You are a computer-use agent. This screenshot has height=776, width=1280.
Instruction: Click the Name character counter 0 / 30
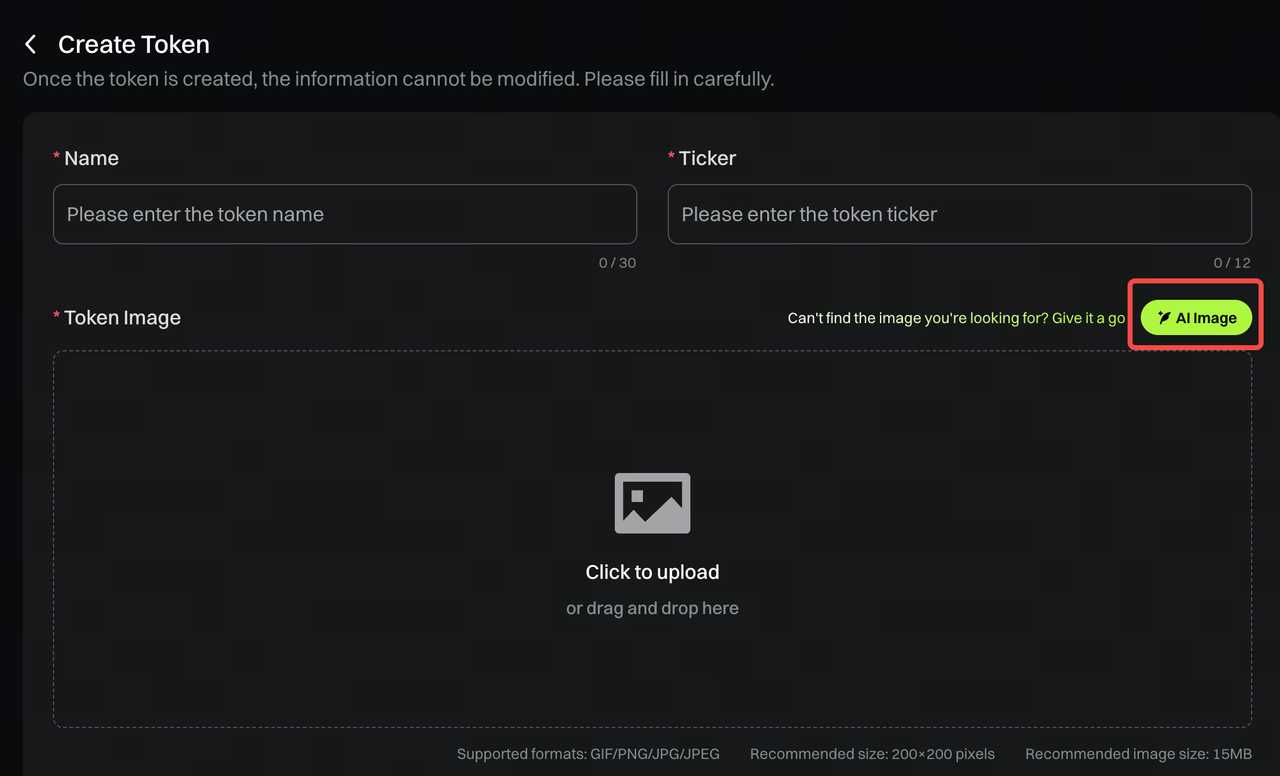(x=617, y=263)
